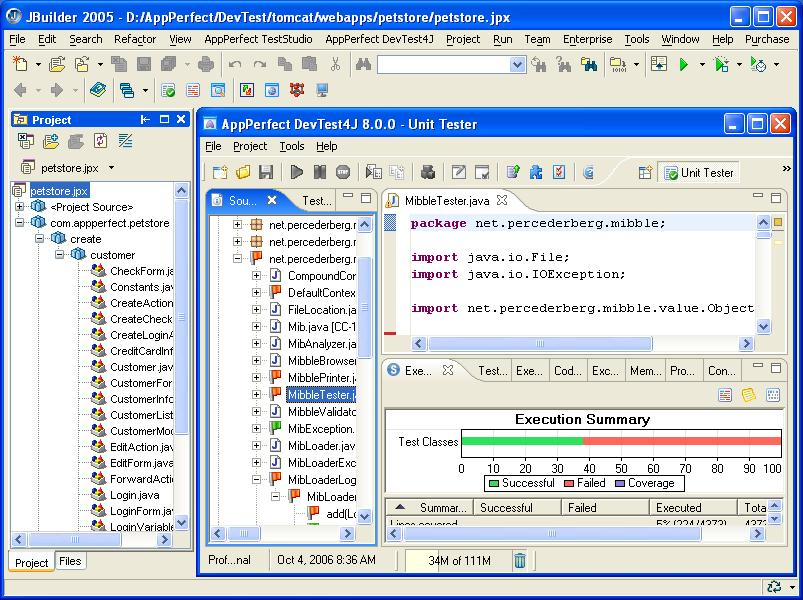Expand the CompoundCon tree node
Image resolution: width=803 pixels, height=600 pixels.
click(256, 275)
